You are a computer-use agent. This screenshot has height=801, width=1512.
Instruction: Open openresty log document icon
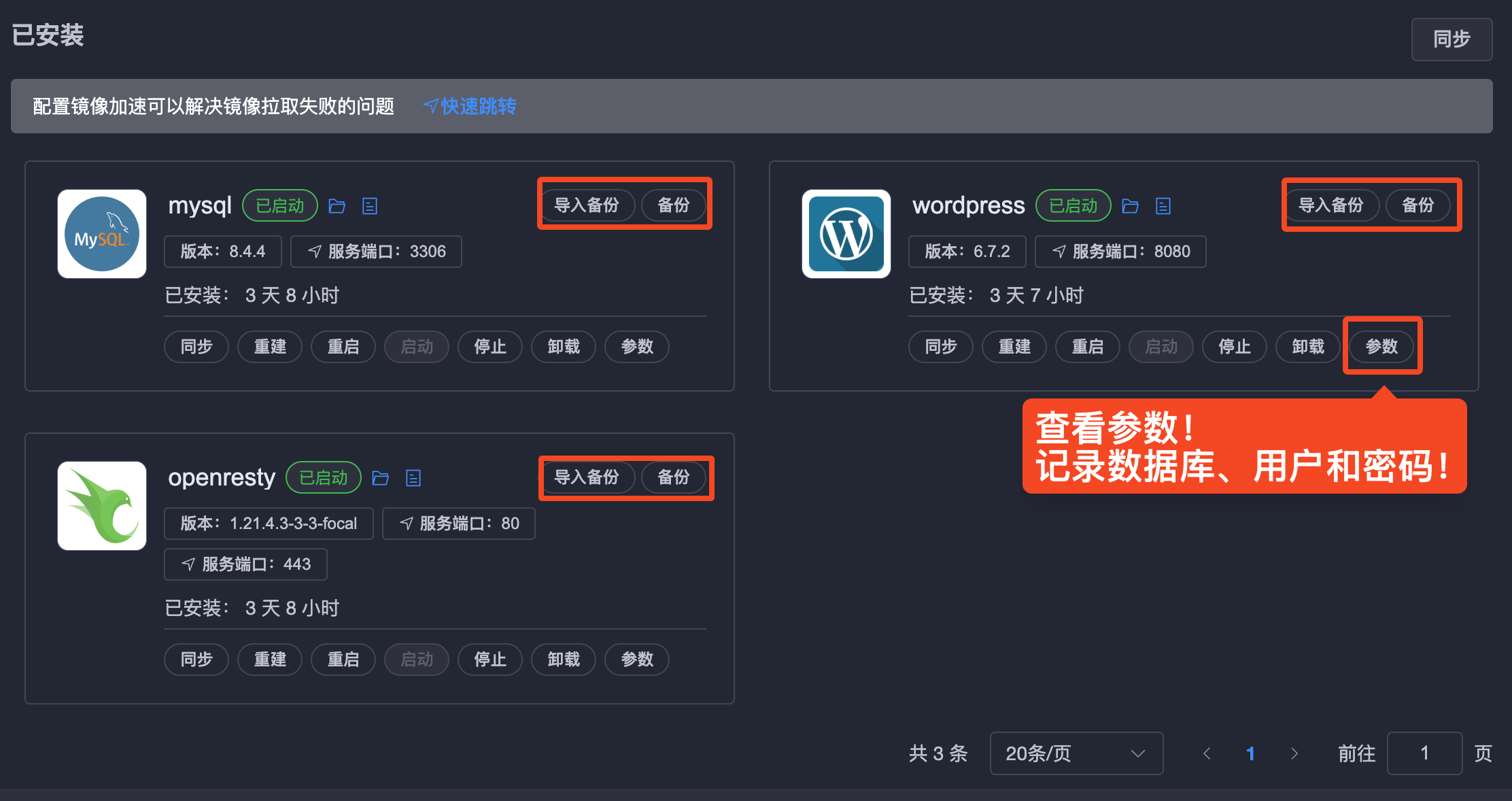pyautogui.click(x=413, y=478)
